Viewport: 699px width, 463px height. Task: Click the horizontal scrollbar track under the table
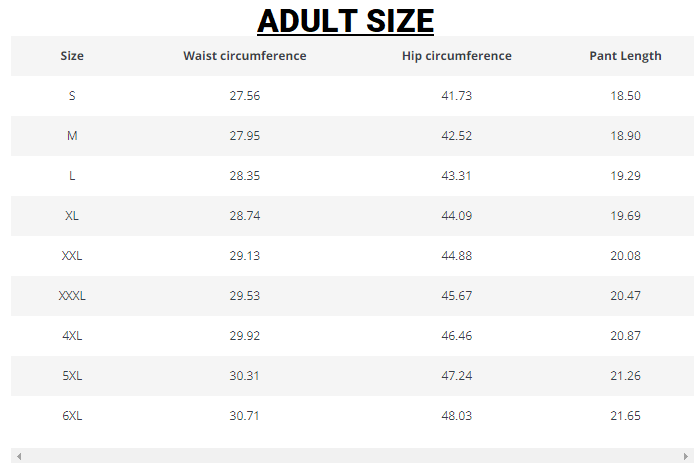pyautogui.click(x=350, y=456)
